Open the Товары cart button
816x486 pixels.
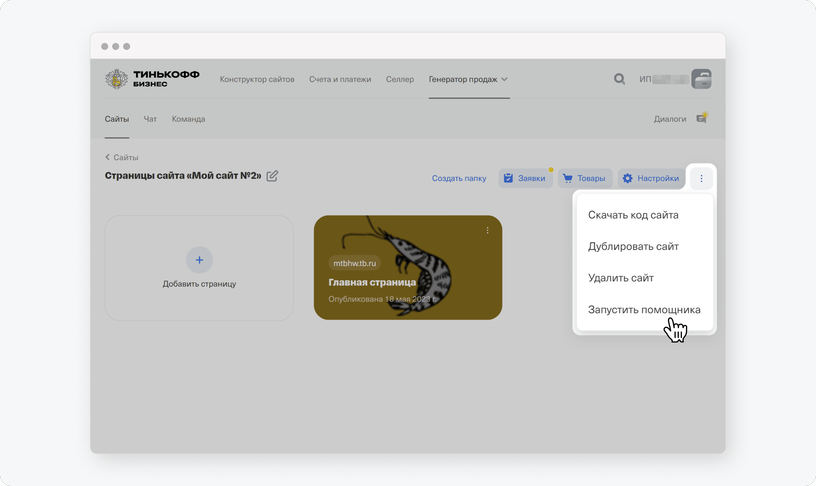[585, 178]
